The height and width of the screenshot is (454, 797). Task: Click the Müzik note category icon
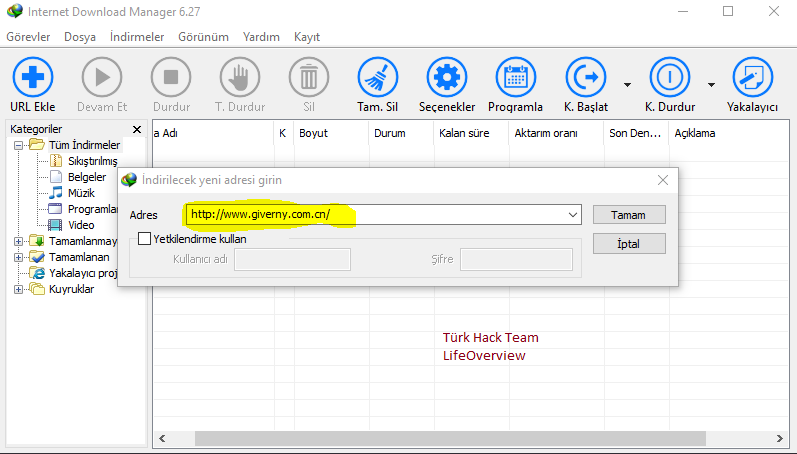coord(55,193)
